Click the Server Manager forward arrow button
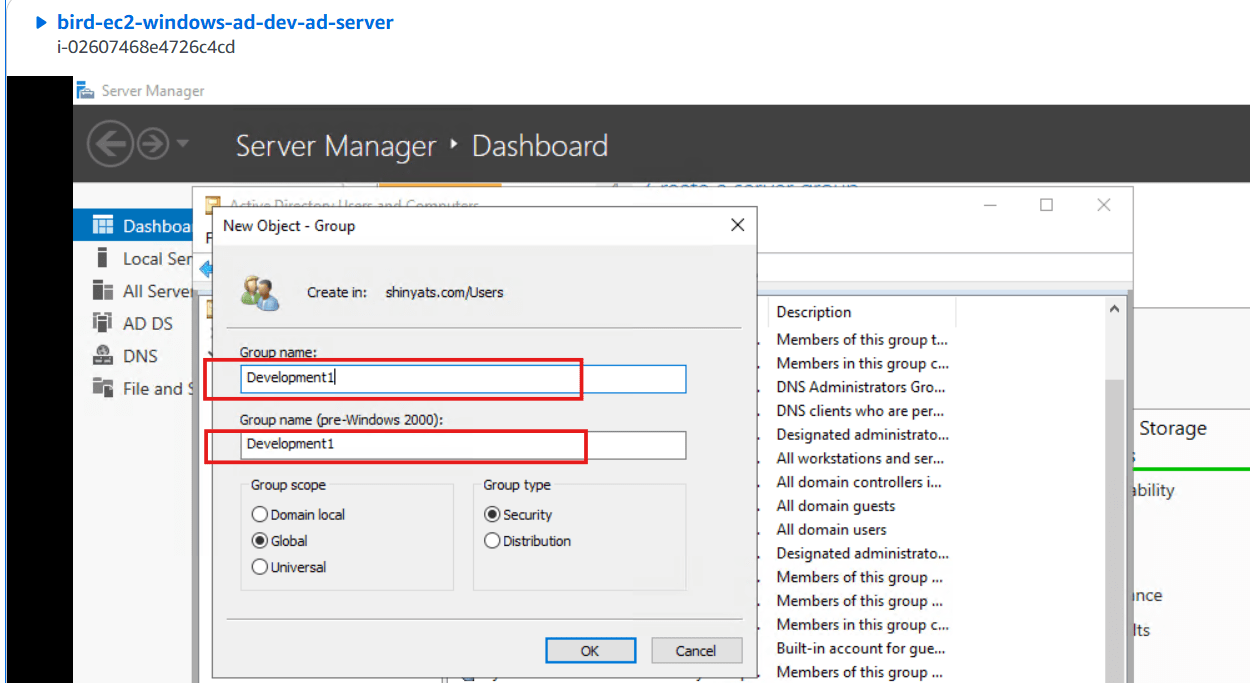This screenshot has width=1250, height=683. [x=152, y=146]
